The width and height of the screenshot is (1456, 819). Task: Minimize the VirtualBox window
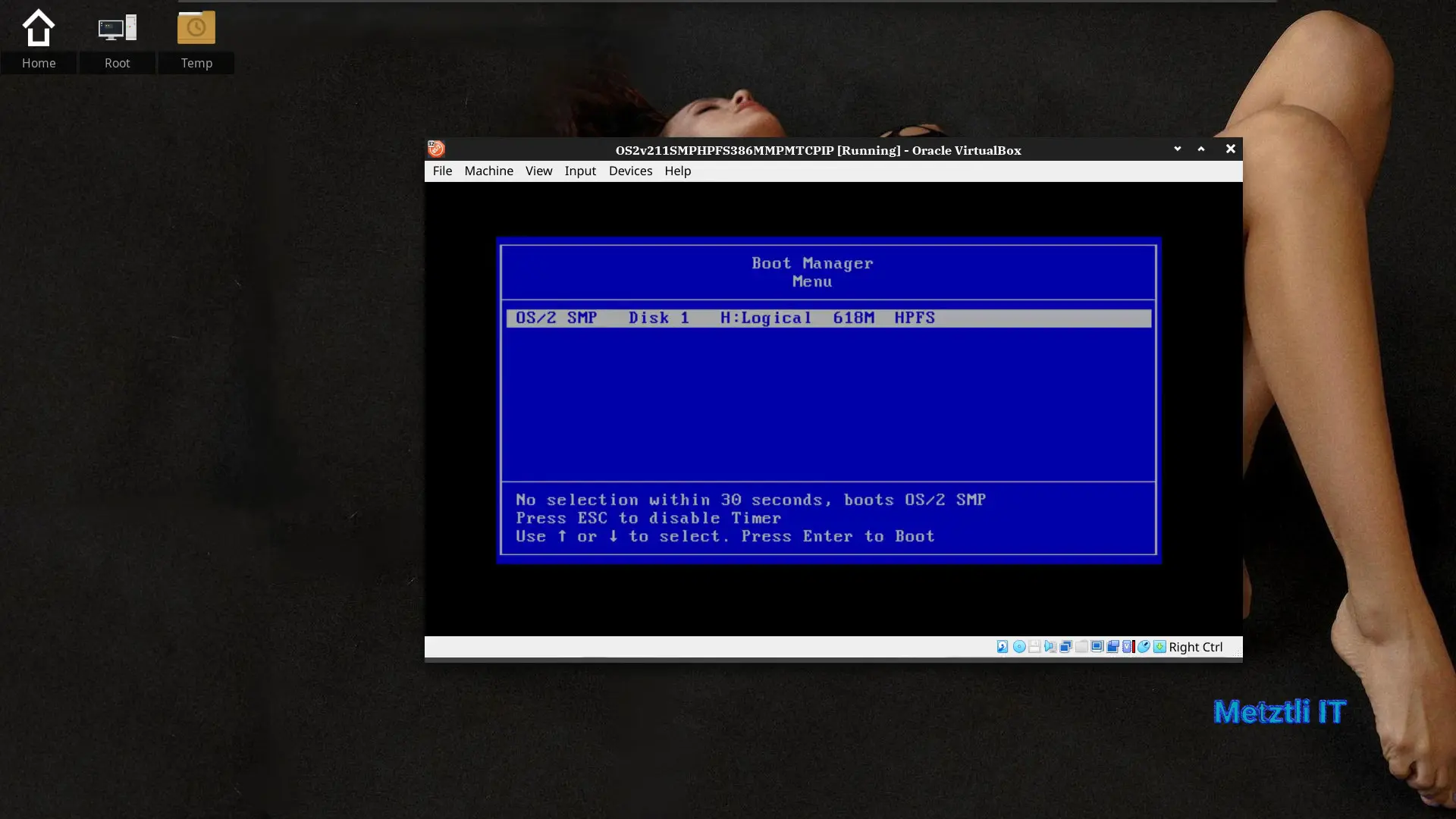click(x=1178, y=149)
